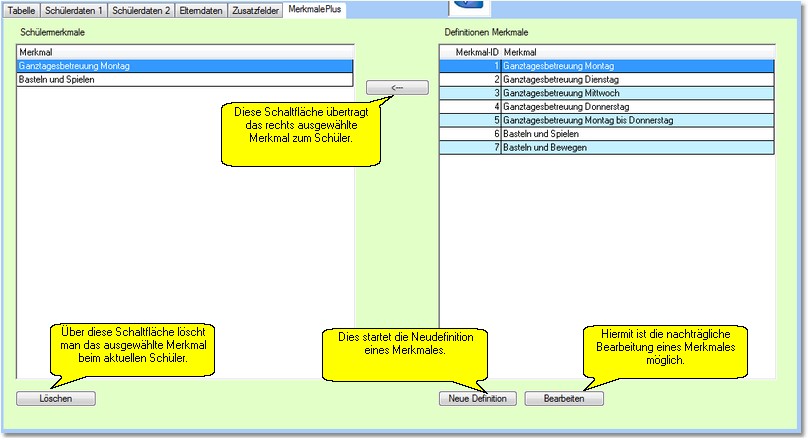Go to the Elterndaten tab
808x440 pixels.
[x=200, y=9]
